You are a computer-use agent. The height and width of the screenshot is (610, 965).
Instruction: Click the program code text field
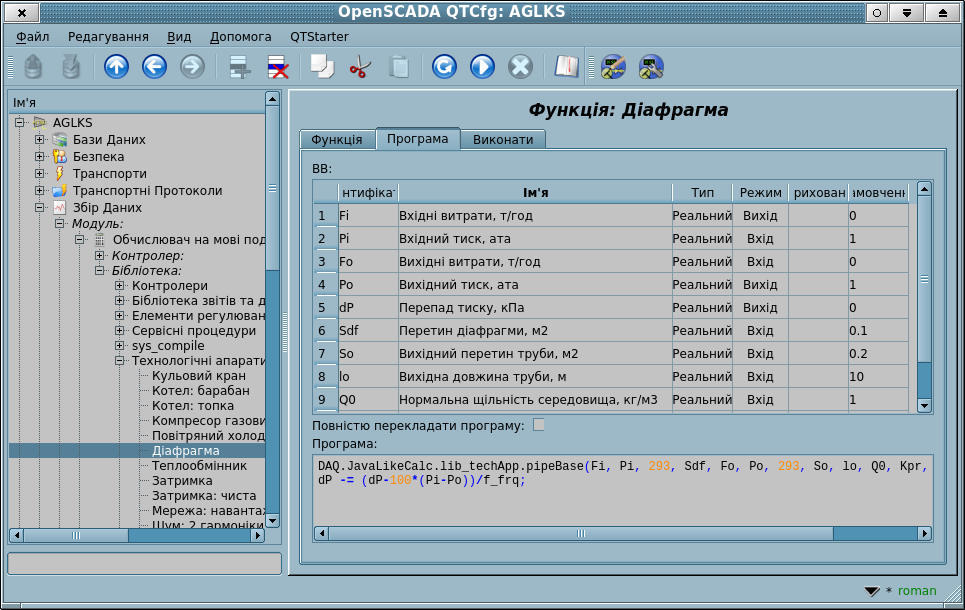[622, 490]
